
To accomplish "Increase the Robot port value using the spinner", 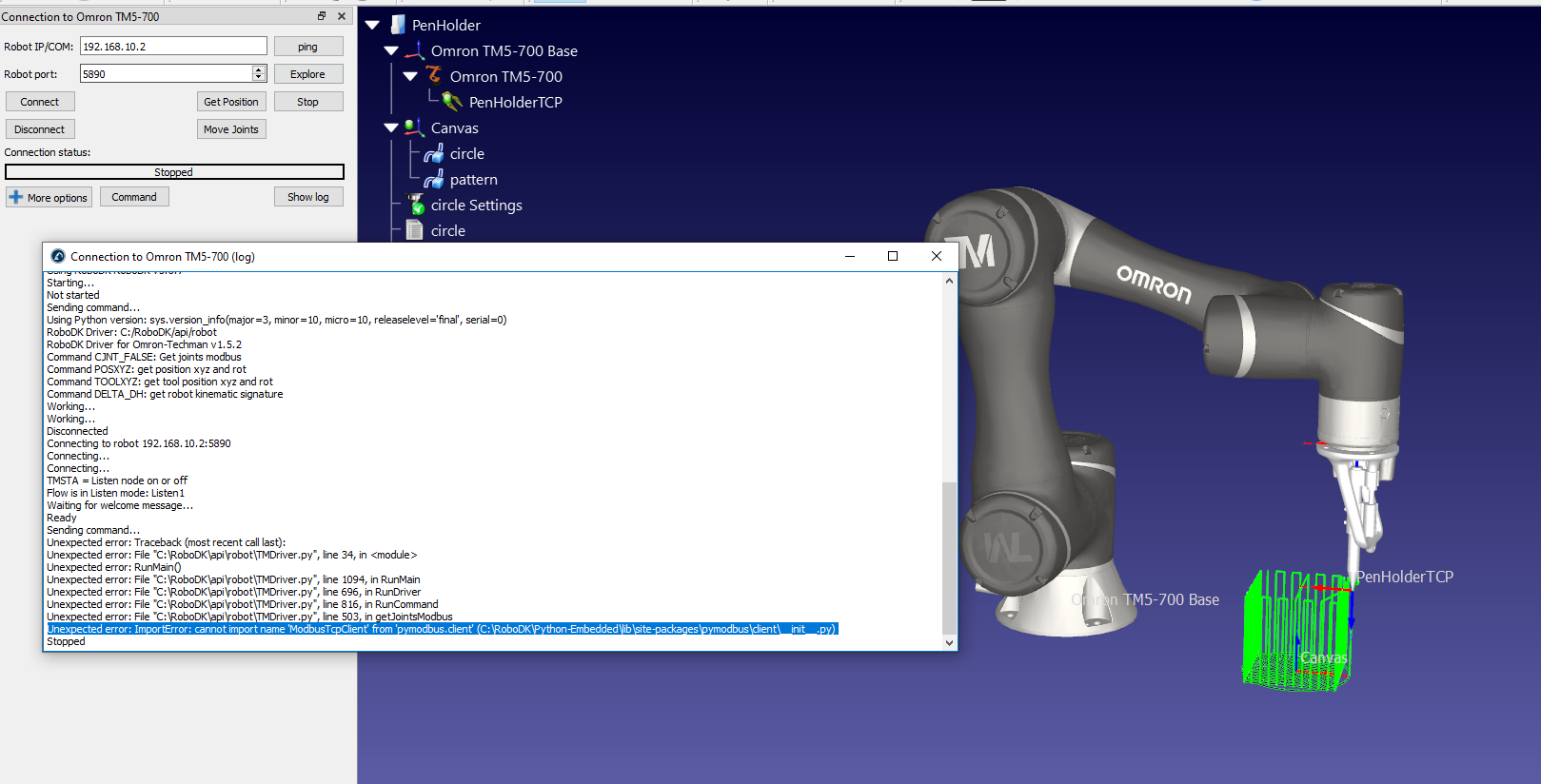I will coord(259,69).
